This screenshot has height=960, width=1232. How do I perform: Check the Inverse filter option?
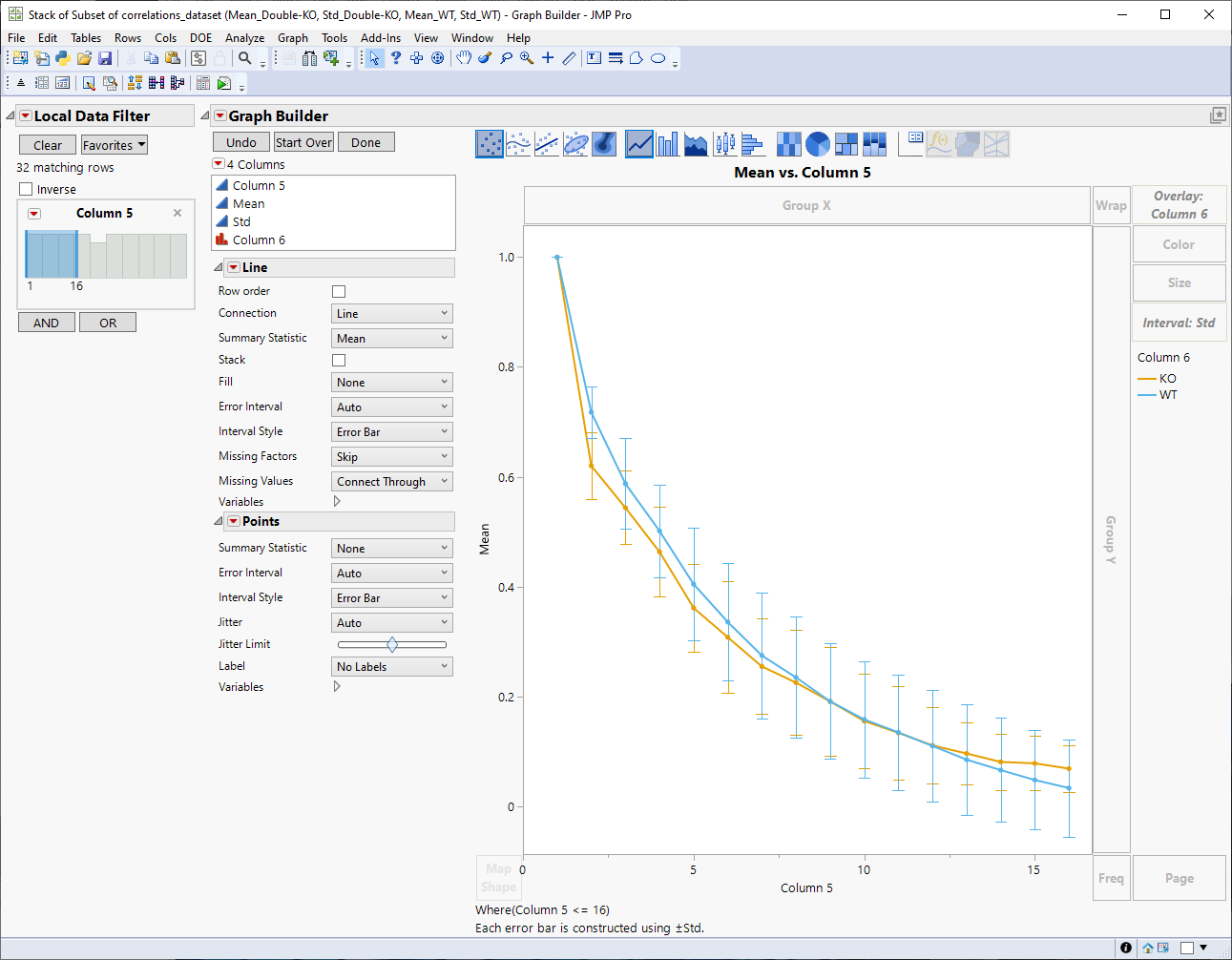pyautogui.click(x=26, y=189)
